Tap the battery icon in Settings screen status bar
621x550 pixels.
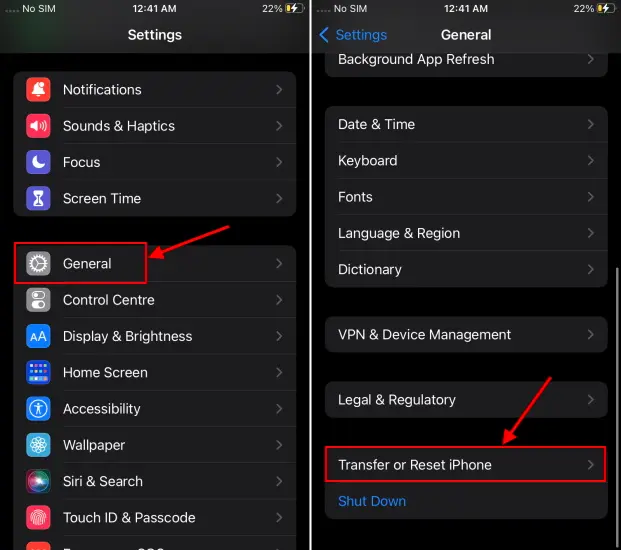click(295, 8)
